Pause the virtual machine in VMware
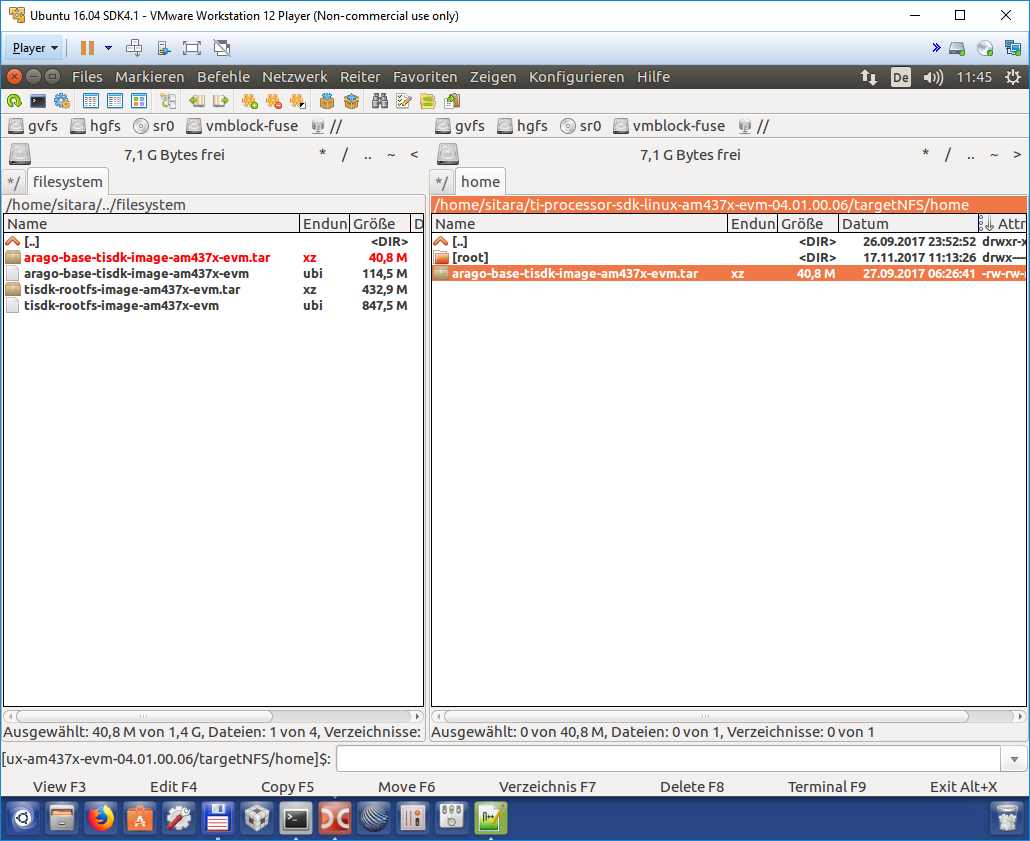 (x=87, y=47)
